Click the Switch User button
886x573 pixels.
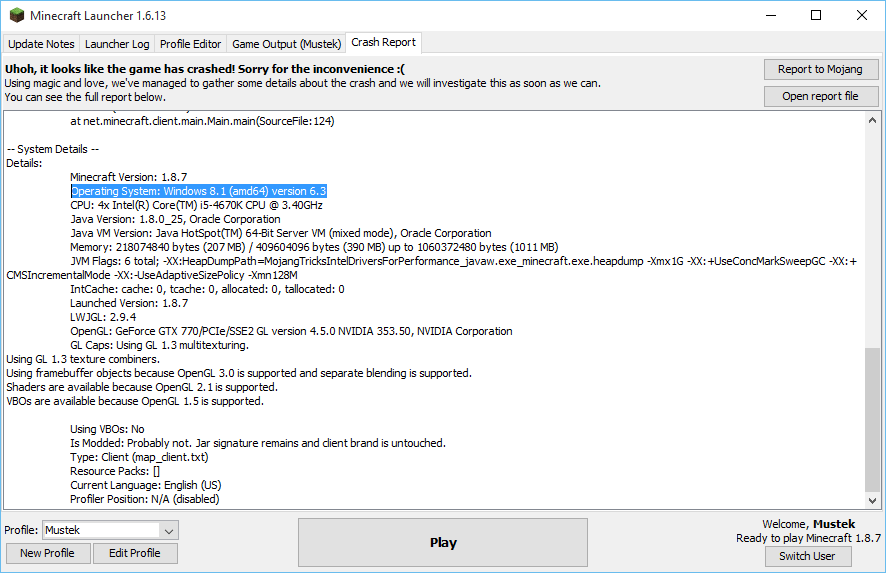807,556
